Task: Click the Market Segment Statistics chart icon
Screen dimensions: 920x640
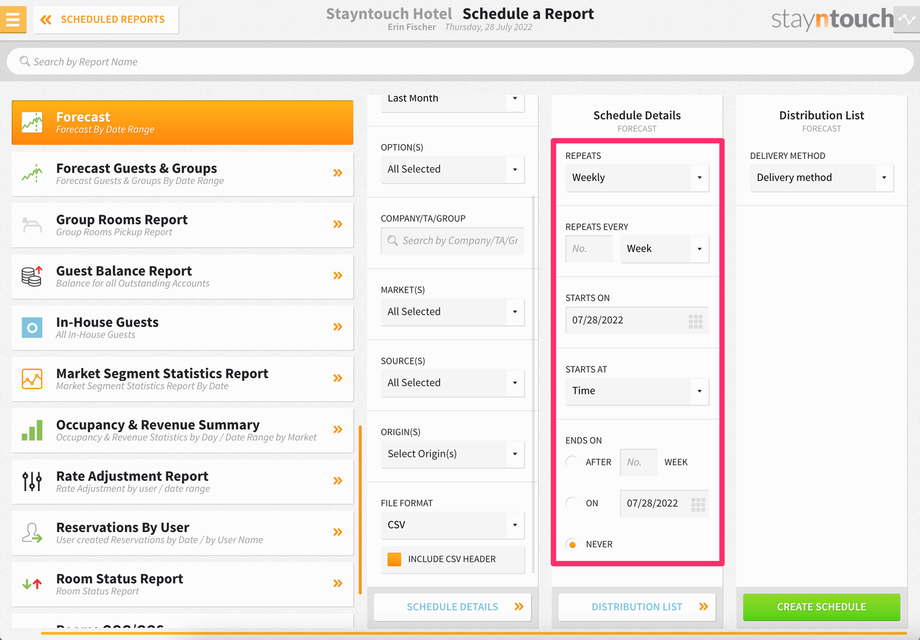Action: tap(32, 378)
